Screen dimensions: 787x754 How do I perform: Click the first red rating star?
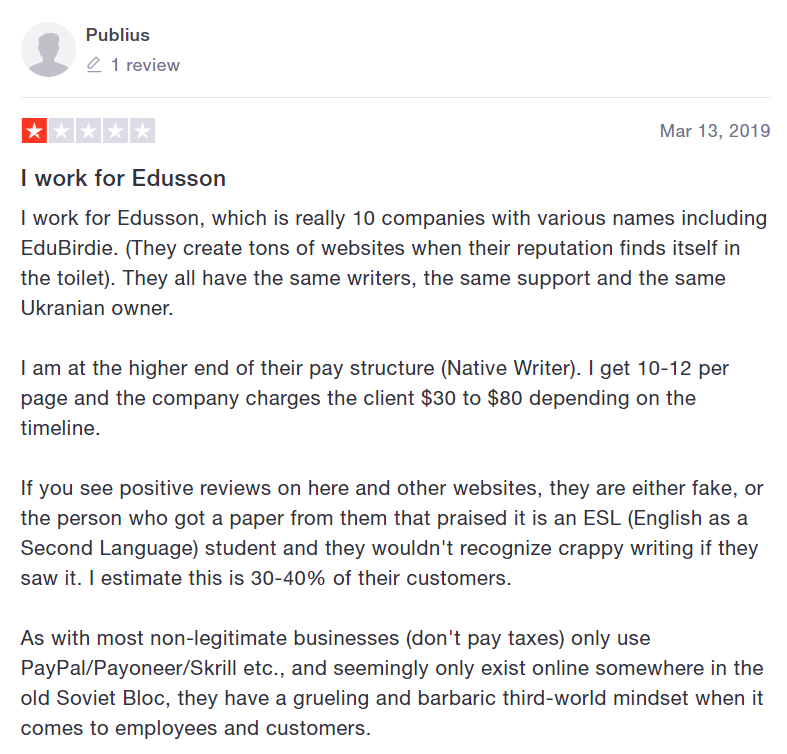34,131
